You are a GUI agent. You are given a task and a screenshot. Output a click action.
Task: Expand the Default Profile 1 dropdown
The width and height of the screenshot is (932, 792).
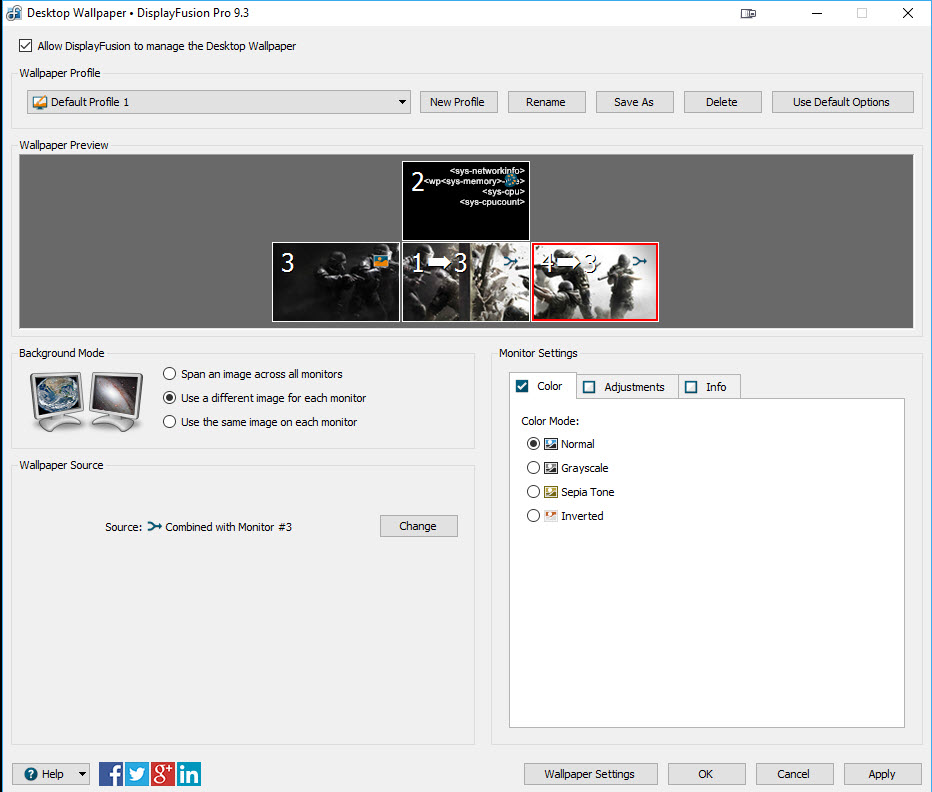tap(402, 102)
